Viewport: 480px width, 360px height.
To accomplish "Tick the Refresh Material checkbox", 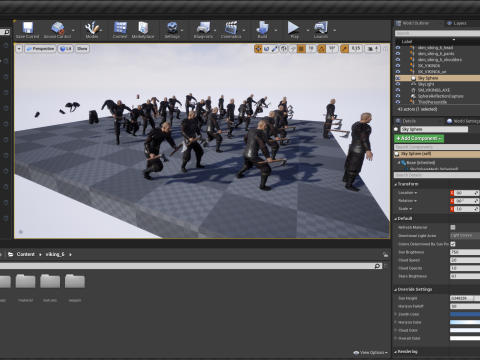I will pos(453,227).
